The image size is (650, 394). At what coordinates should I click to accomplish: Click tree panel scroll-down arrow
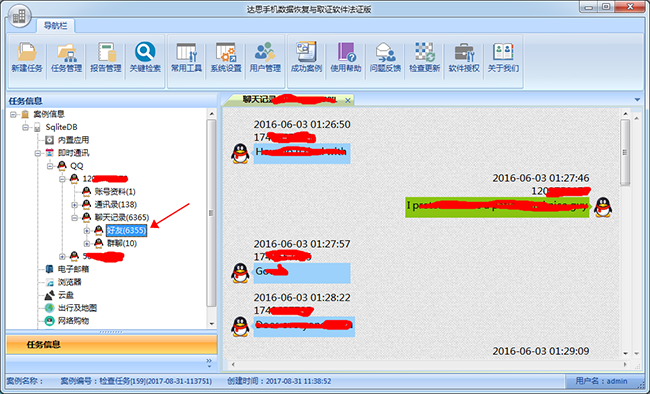pyautogui.click(x=211, y=324)
